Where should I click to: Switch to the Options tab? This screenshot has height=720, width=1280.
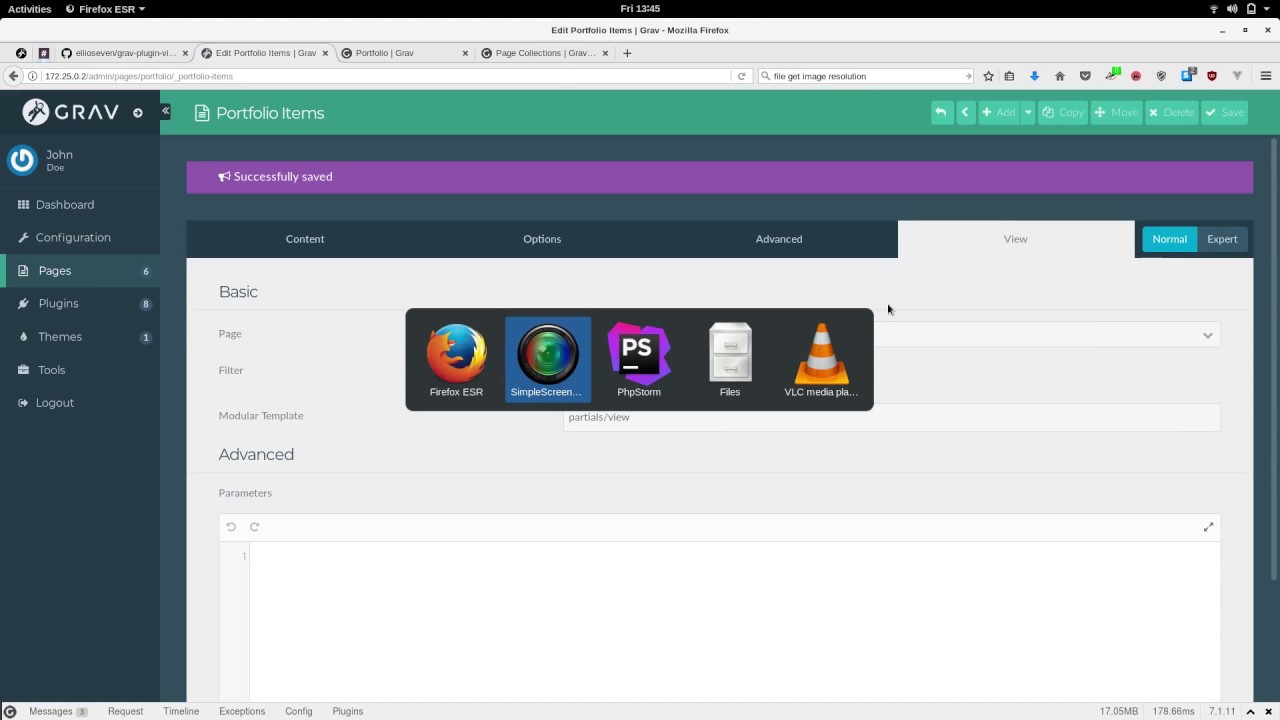[x=542, y=239]
